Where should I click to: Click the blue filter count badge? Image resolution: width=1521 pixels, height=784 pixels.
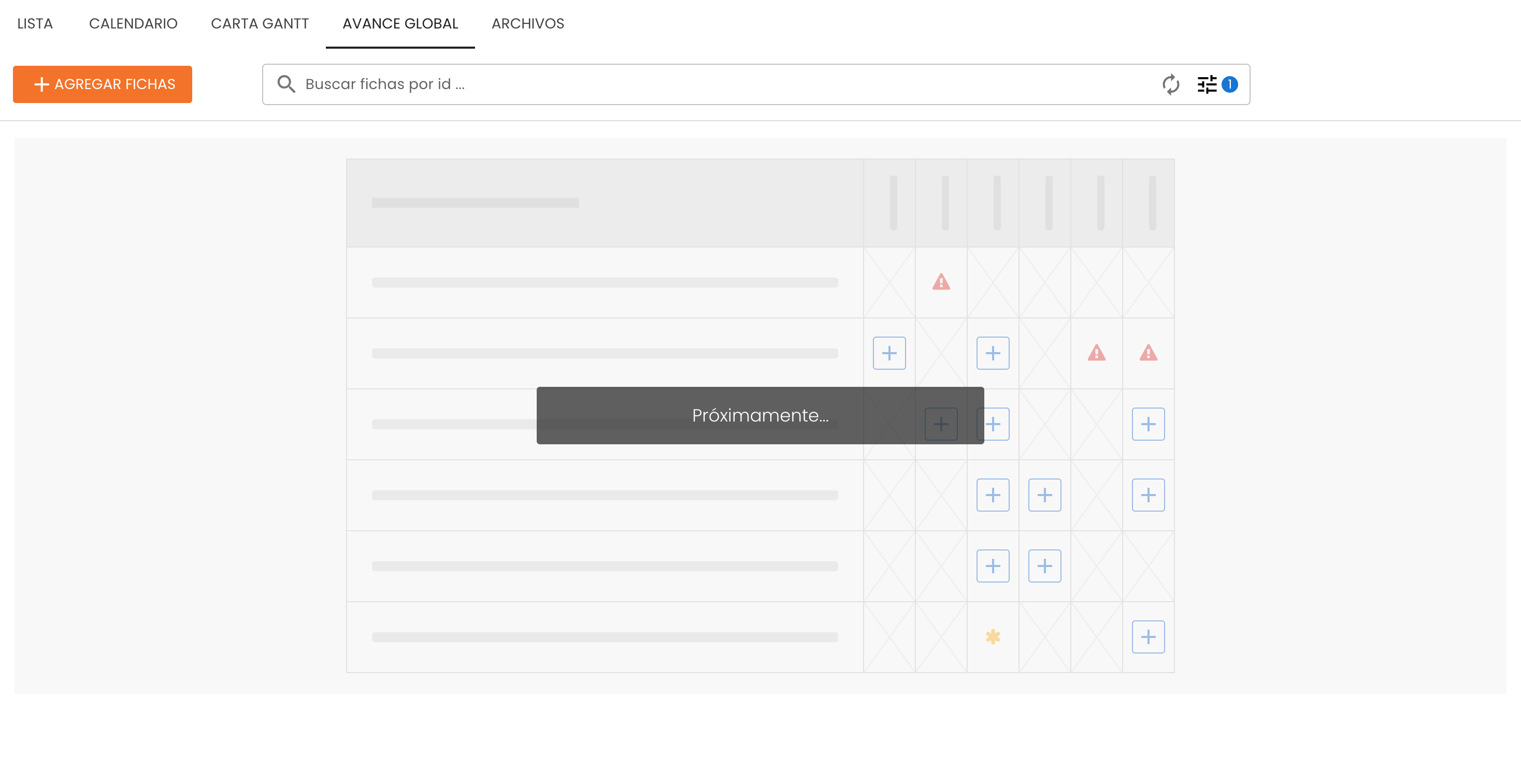click(1229, 84)
